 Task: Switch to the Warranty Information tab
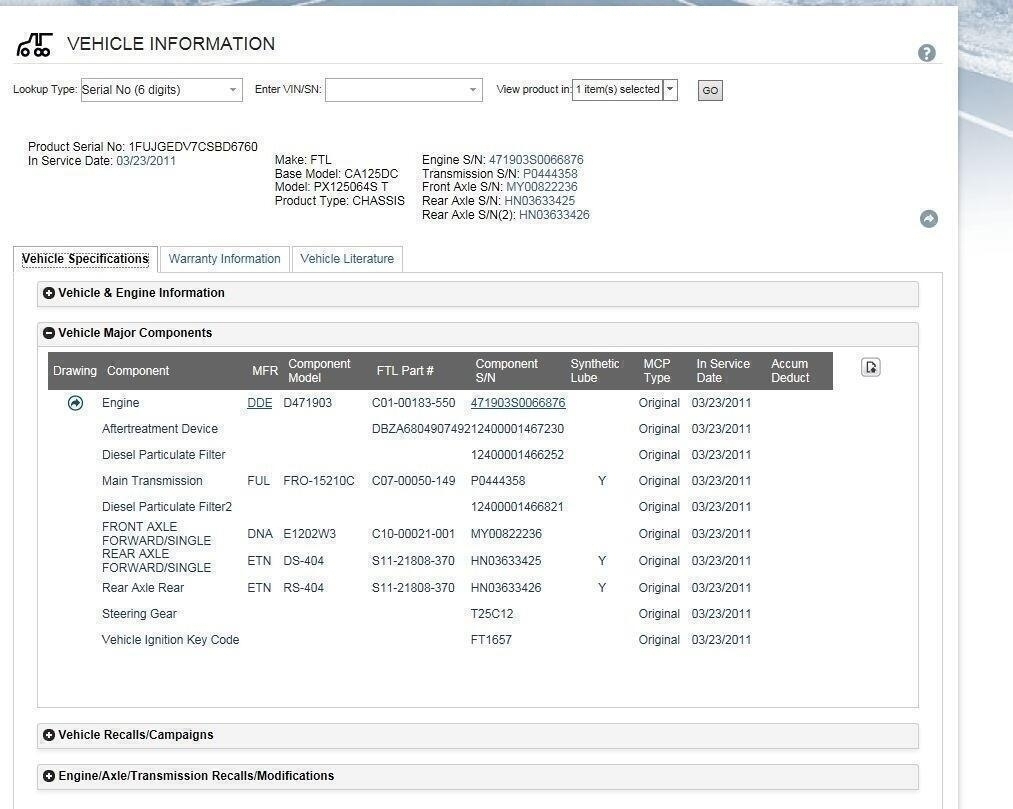(x=224, y=259)
